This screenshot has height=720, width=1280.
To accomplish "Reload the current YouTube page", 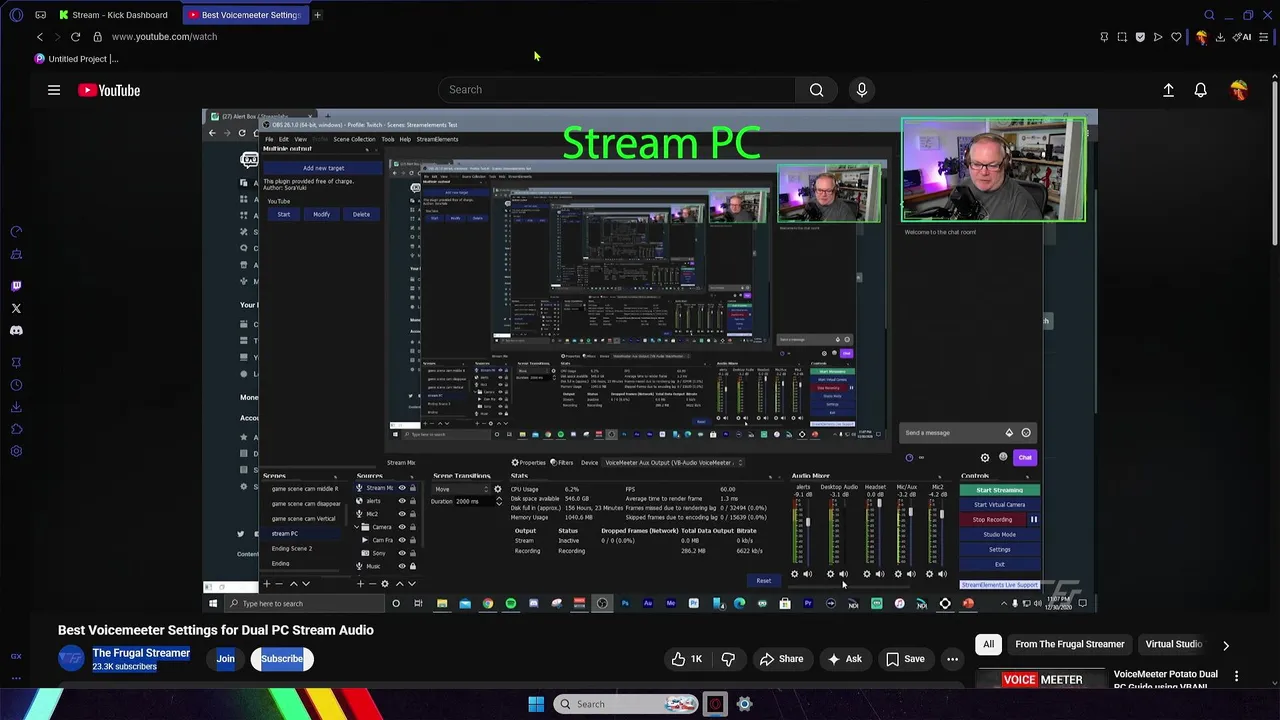I will pos(75,37).
